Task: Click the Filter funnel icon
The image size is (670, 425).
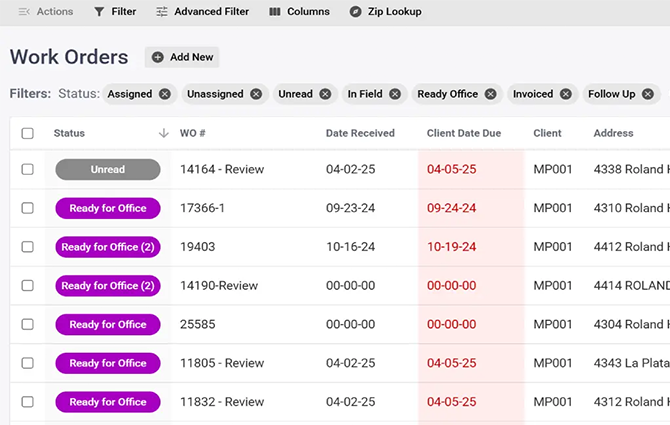Action: [99, 12]
